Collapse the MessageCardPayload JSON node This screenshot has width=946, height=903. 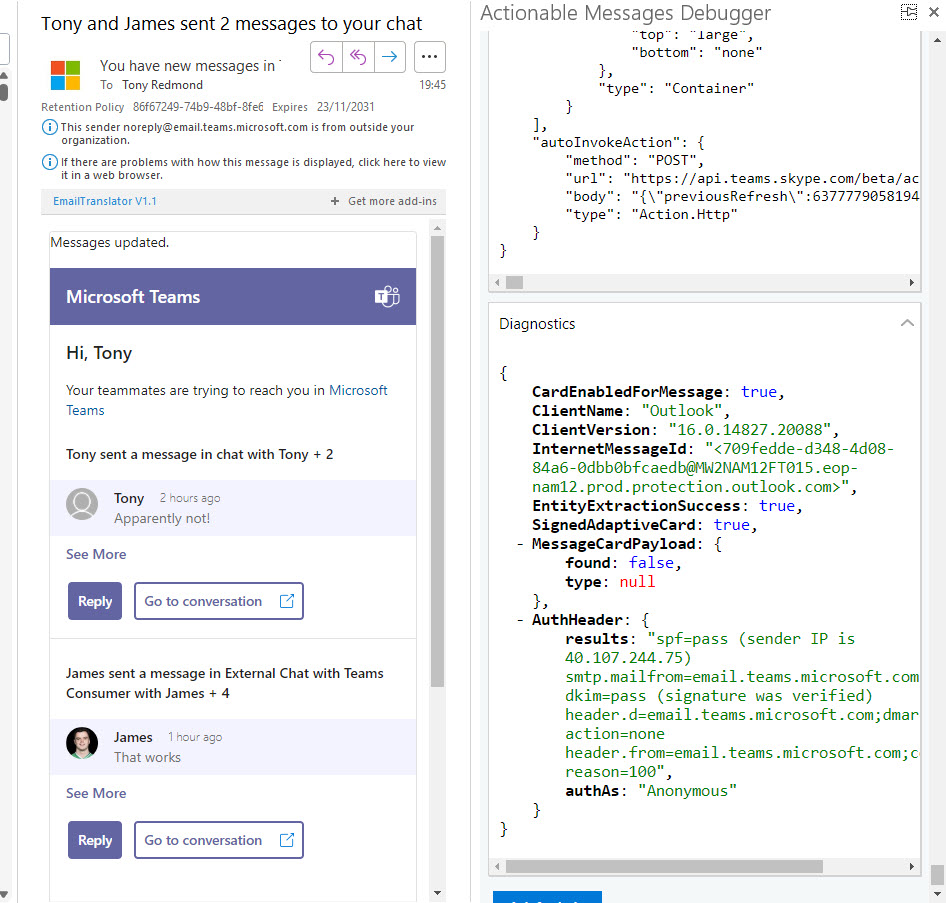[521, 544]
